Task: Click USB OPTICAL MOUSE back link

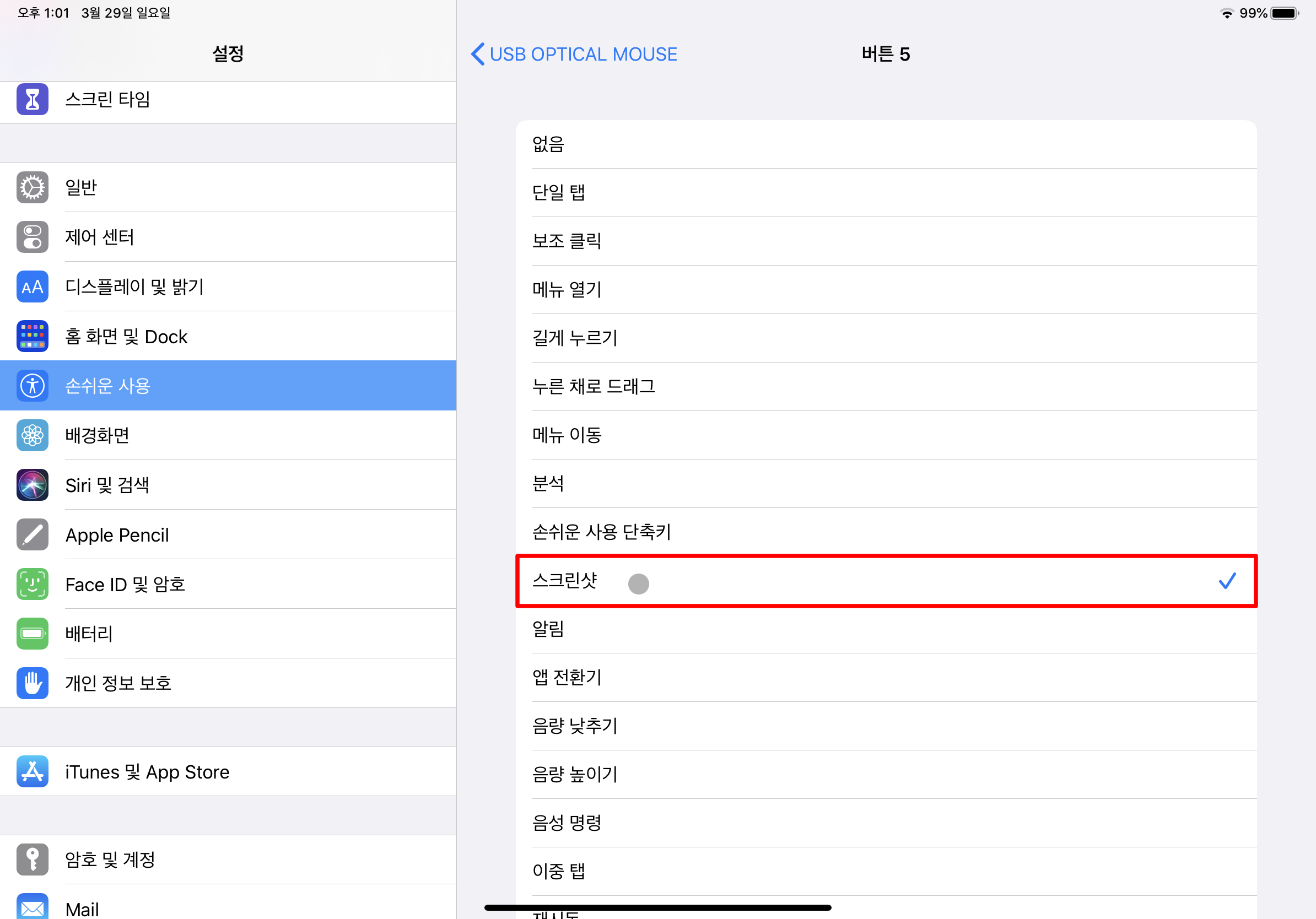Action: pyautogui.click(x=583, y=54)
